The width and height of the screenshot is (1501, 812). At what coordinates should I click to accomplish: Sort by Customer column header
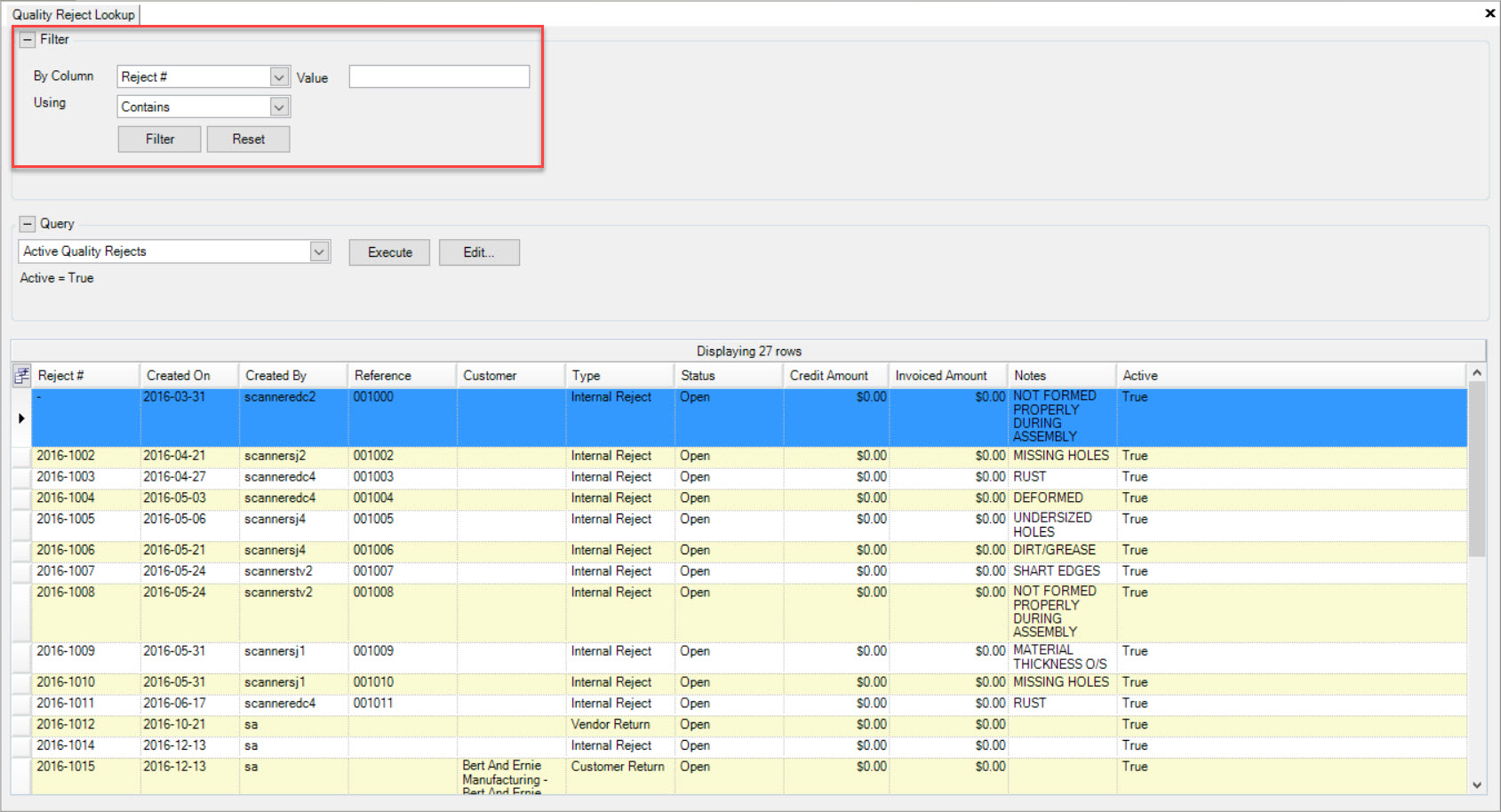tap(511, 376)
